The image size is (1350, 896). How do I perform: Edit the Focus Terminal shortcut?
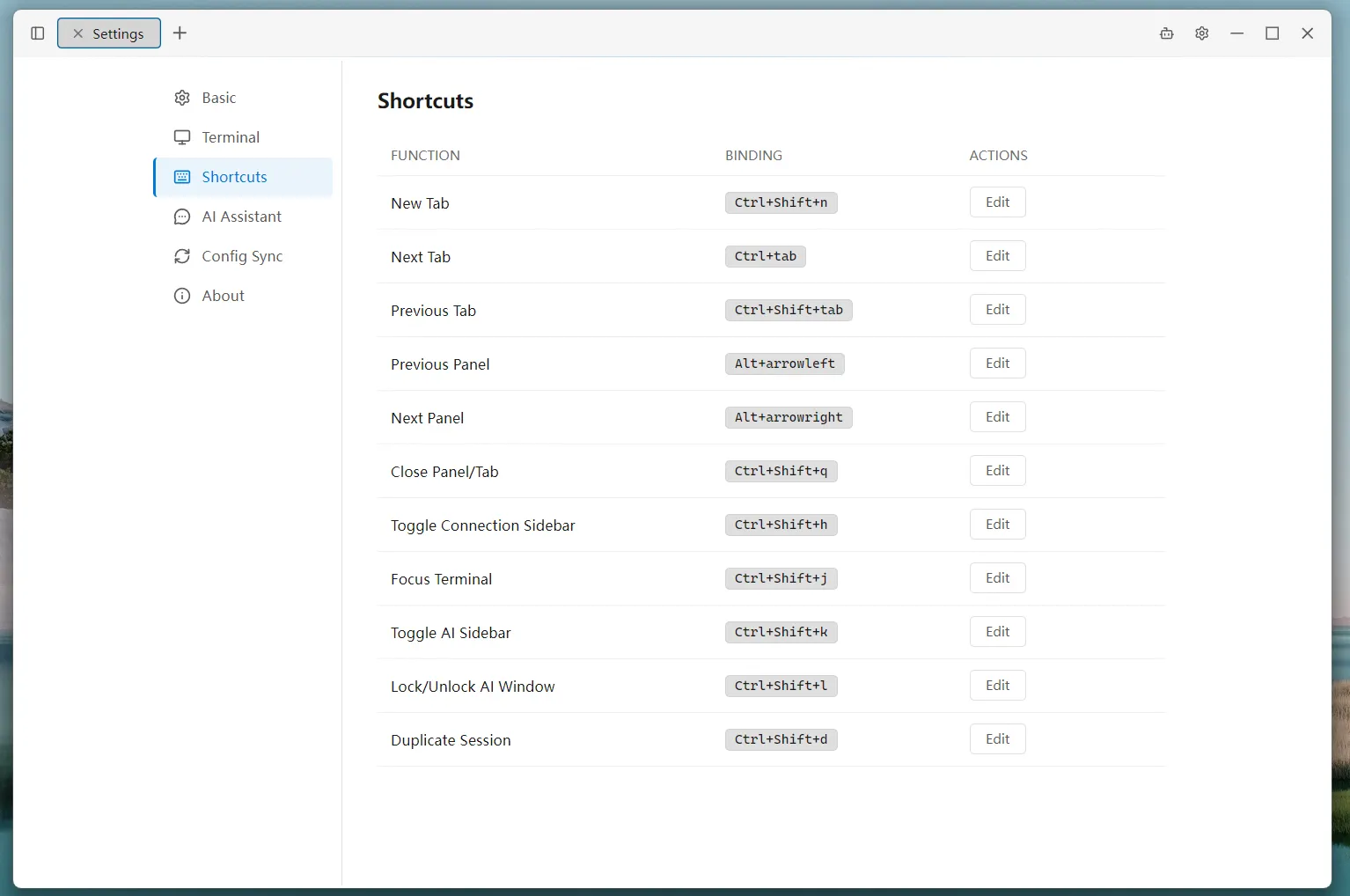[998, 578]
